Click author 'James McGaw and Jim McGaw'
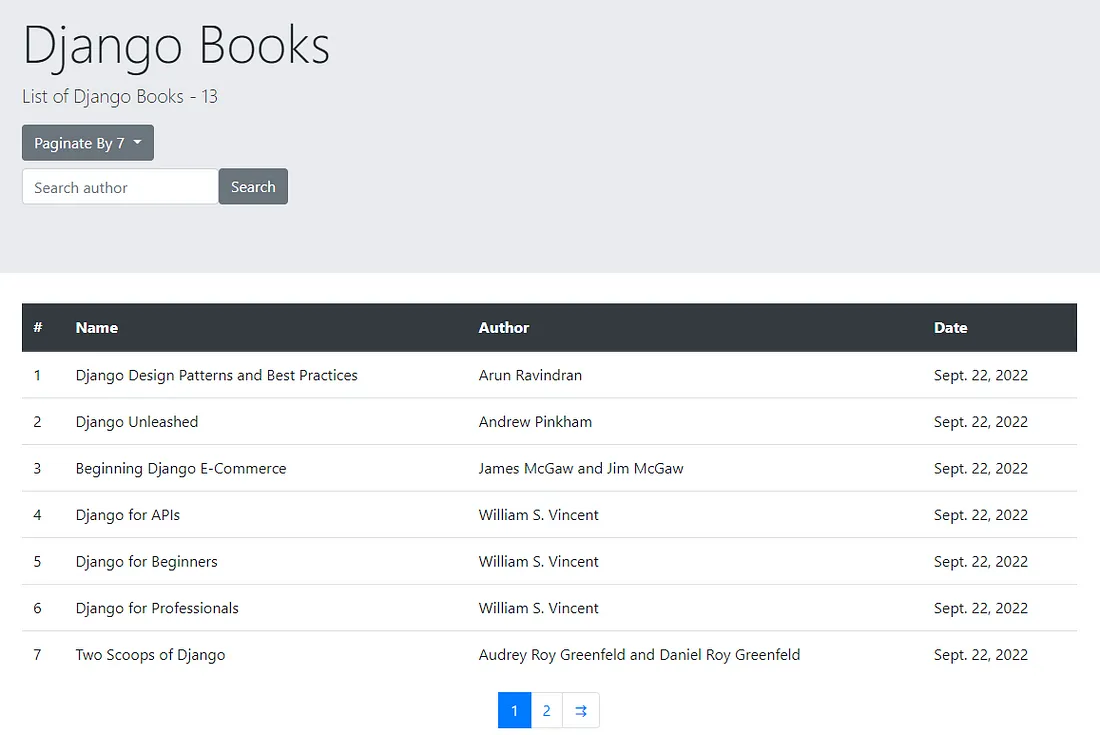The width and height of the screenshot is (1100, 735). [581, 468]
